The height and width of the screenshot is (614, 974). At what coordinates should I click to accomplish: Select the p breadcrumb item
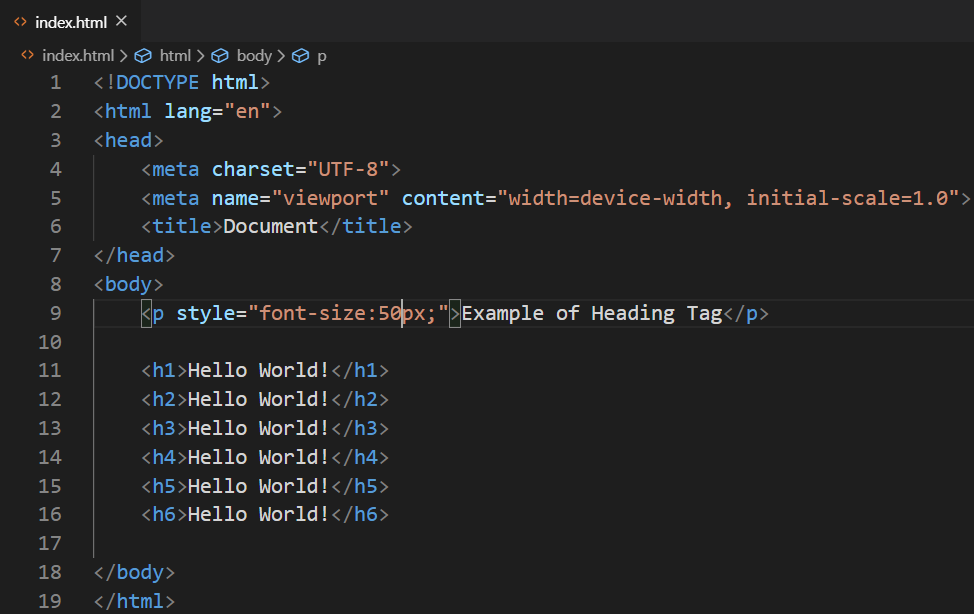[321, 56]
